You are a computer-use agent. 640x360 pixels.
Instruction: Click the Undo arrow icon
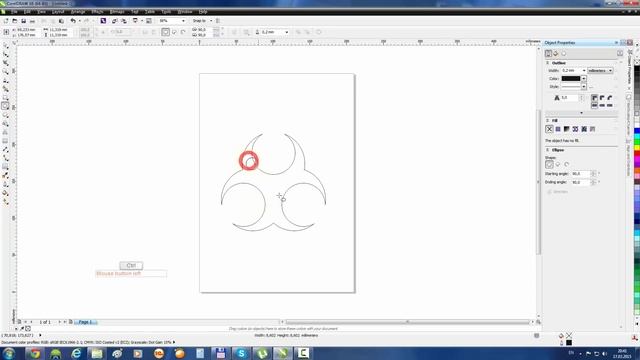(73, 21)
